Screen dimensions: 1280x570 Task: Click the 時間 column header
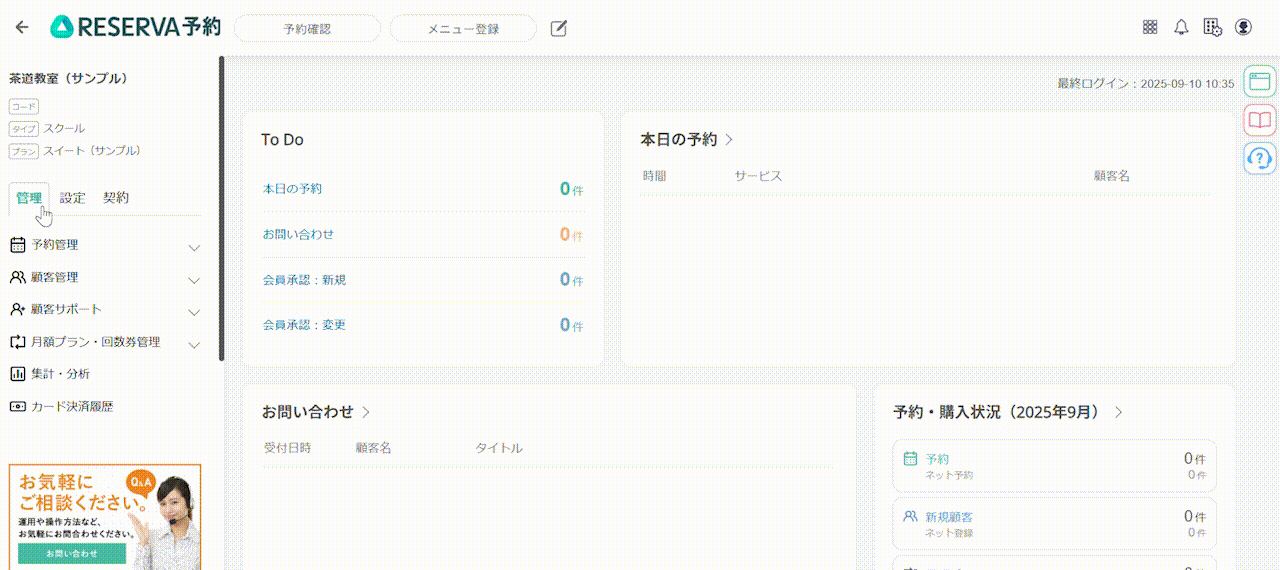click(654, 176)
